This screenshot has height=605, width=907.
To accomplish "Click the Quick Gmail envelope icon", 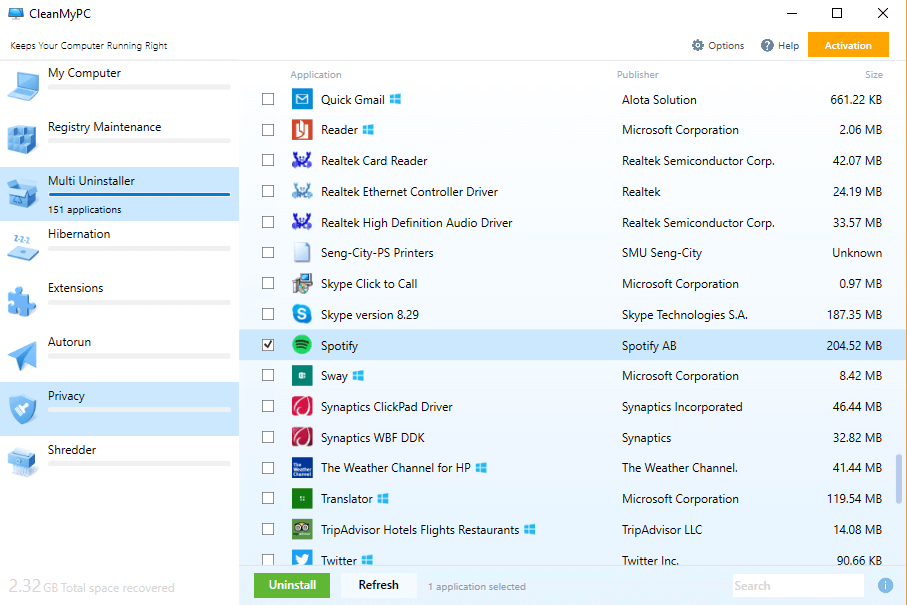I will click(302, 99).
